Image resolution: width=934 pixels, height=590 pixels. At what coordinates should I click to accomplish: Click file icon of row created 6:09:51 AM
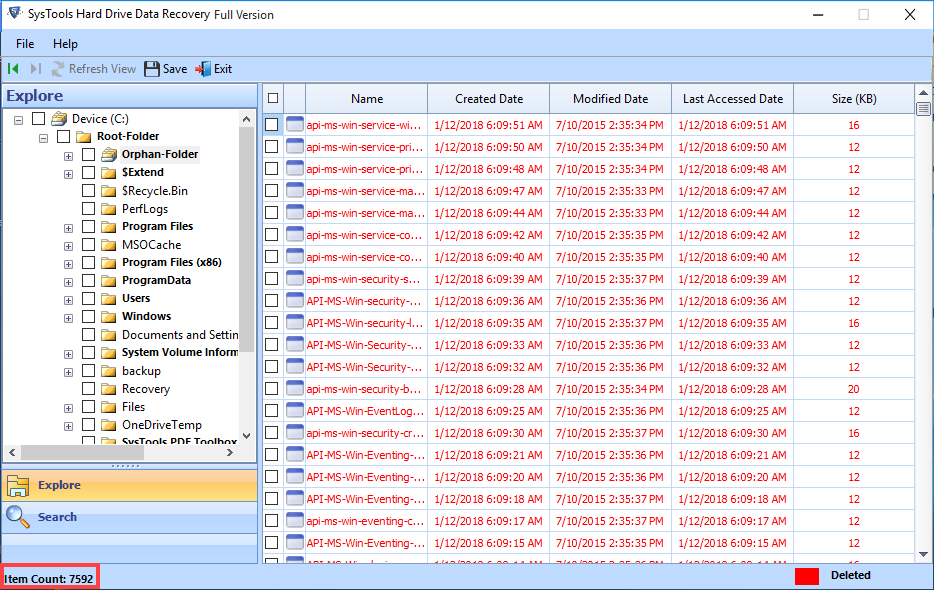(x=295, y=125)
